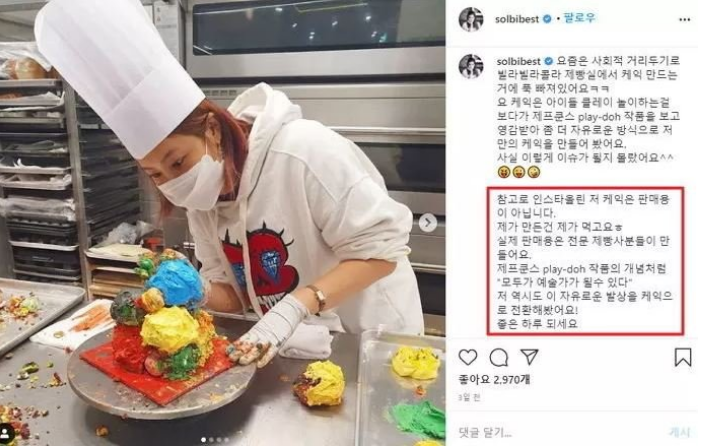705x447 pixels.
Task: Like the post with heart icon
Action: [x=468, y=357]
